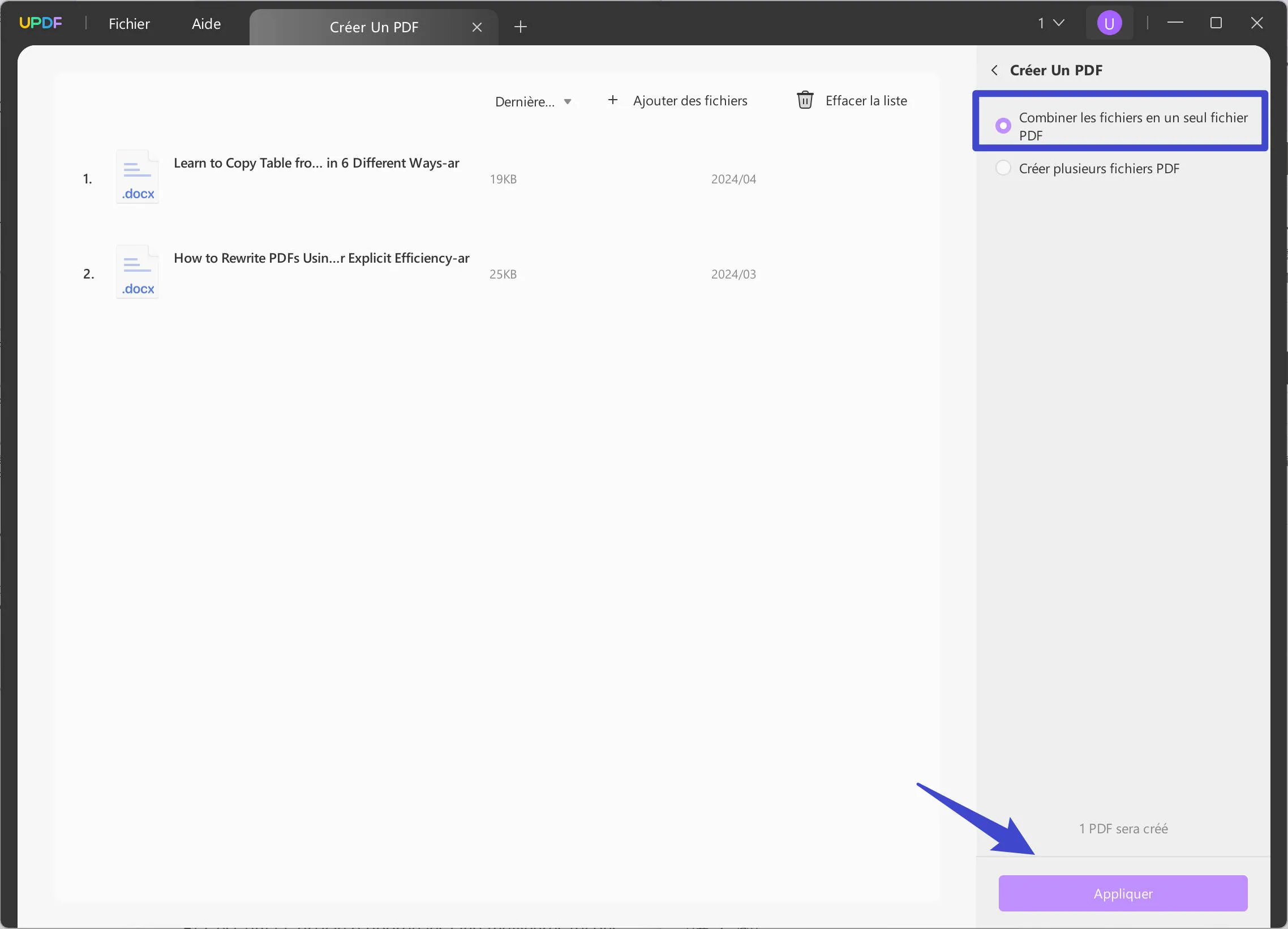Open the Fichier menu

coord(130,23)
